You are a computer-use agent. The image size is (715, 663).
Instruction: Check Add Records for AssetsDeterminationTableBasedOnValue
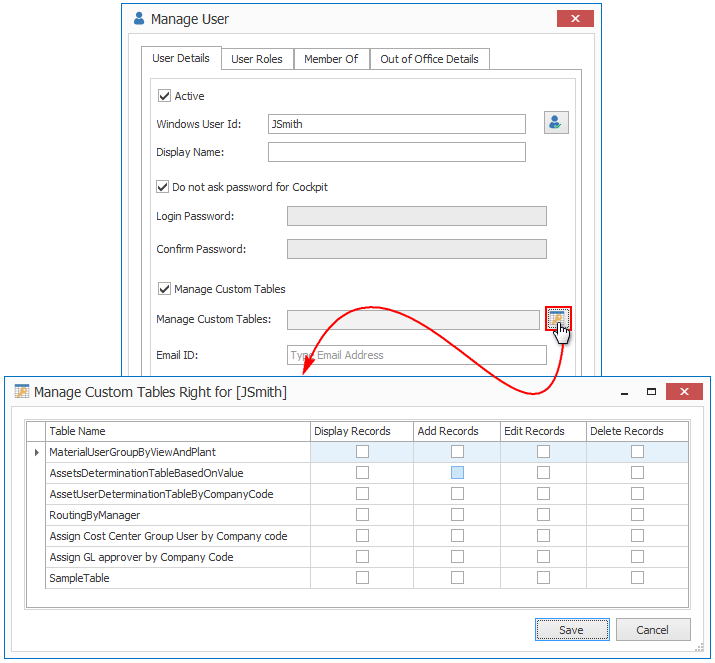457,473
